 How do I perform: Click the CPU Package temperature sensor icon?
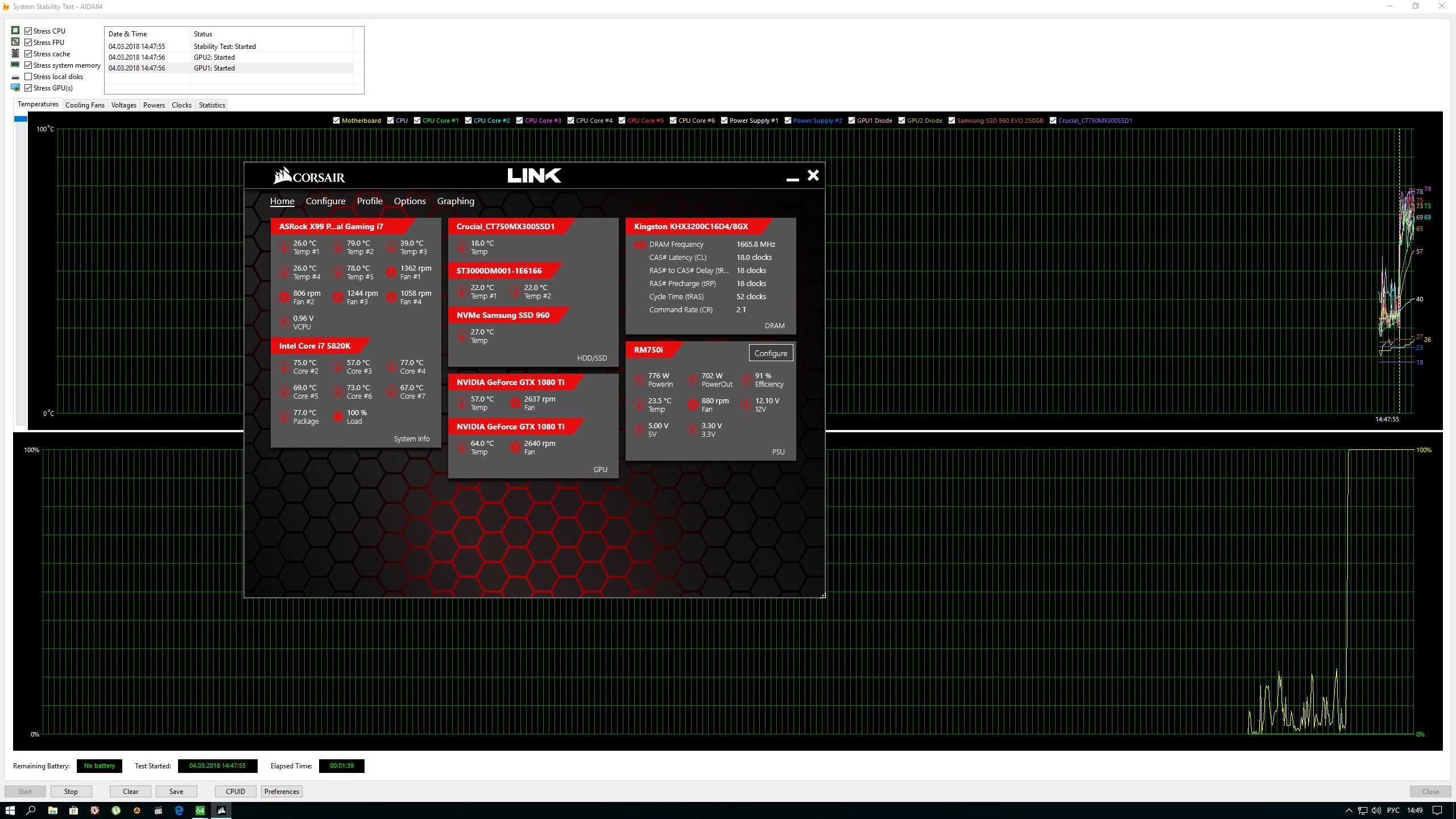point(284,416)
